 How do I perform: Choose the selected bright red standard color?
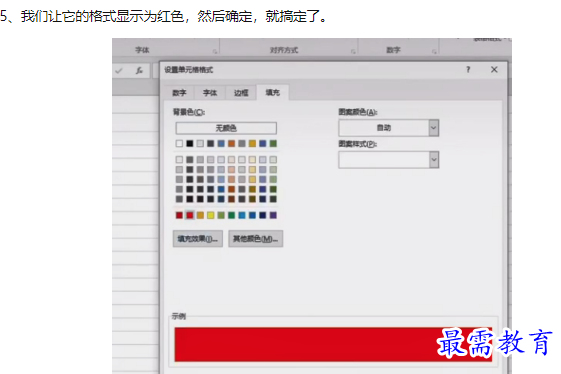point(190,215)
